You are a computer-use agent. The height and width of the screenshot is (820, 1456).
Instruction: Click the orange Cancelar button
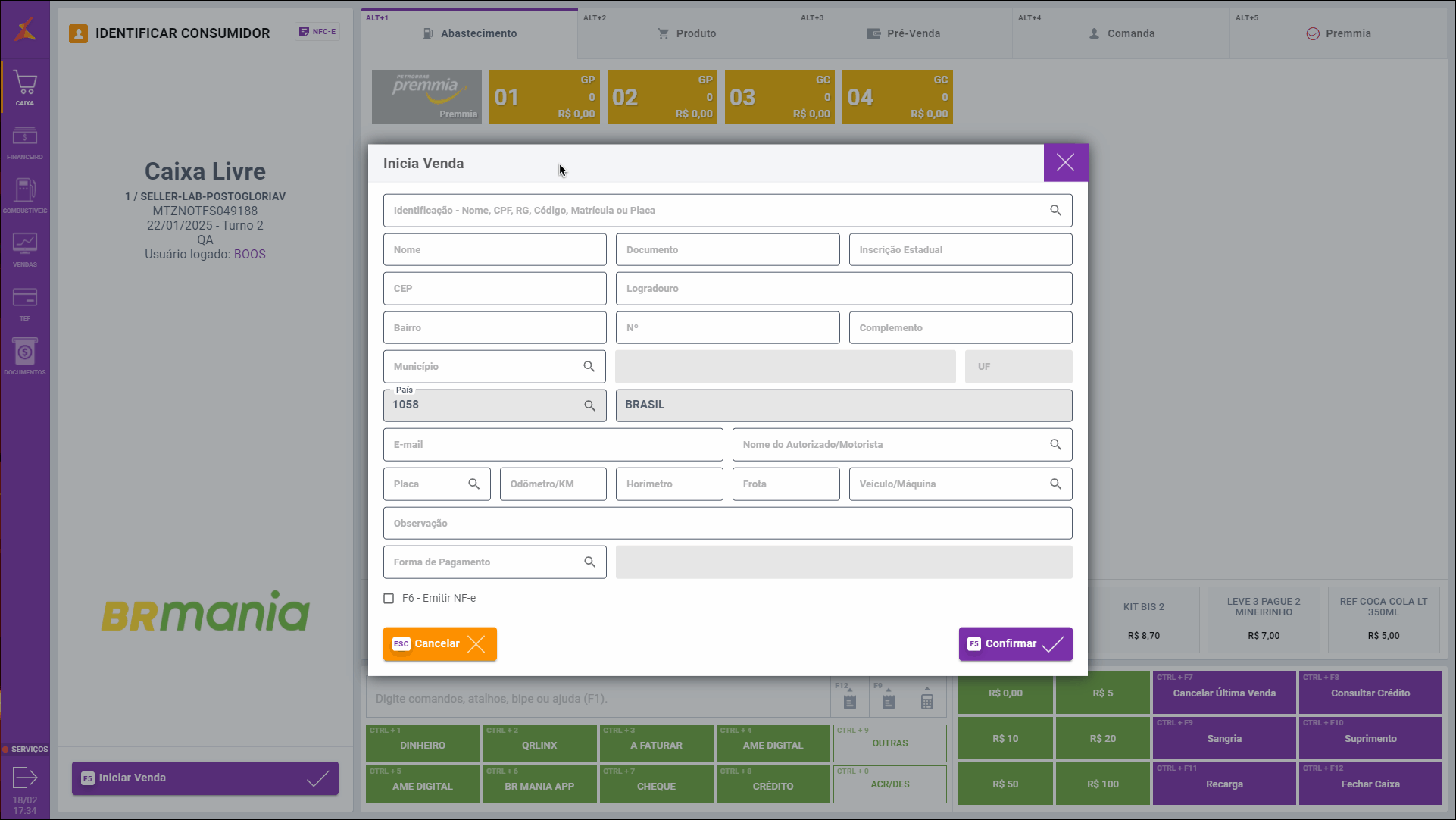coord(439,644)
